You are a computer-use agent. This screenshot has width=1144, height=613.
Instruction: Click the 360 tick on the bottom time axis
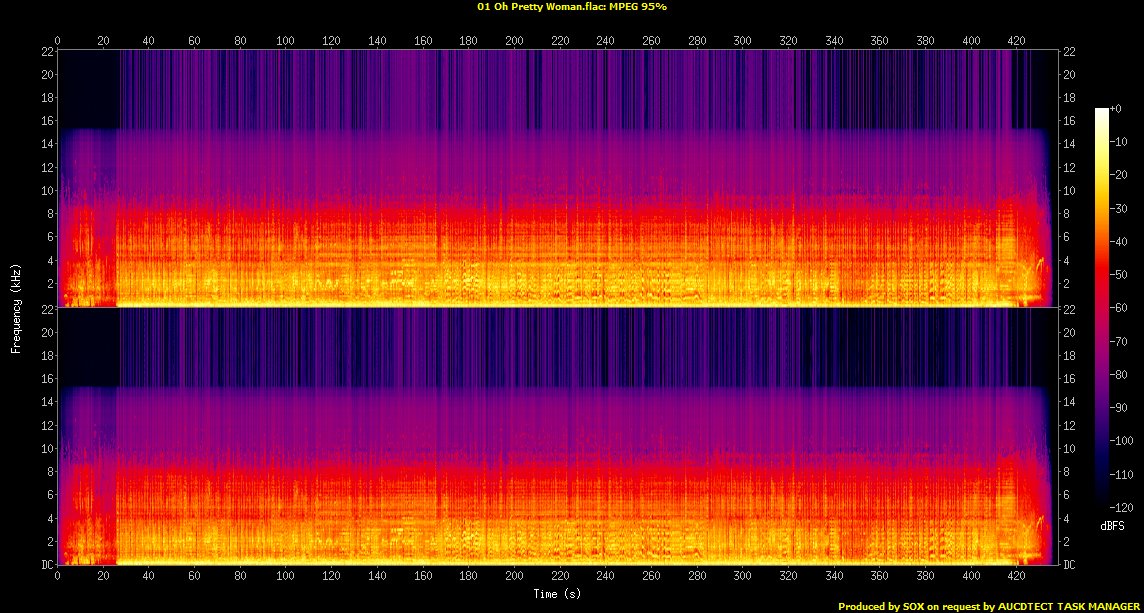880,577
